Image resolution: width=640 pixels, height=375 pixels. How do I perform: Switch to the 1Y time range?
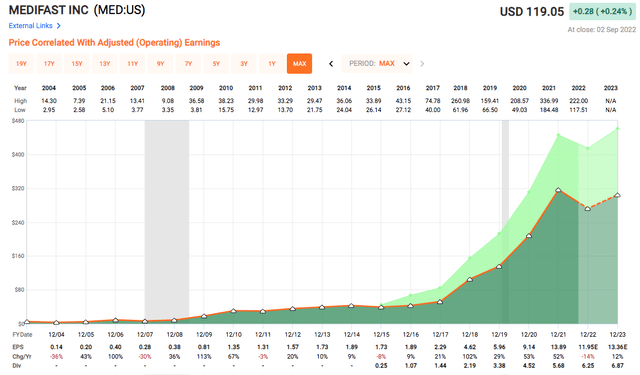(272, 64)
